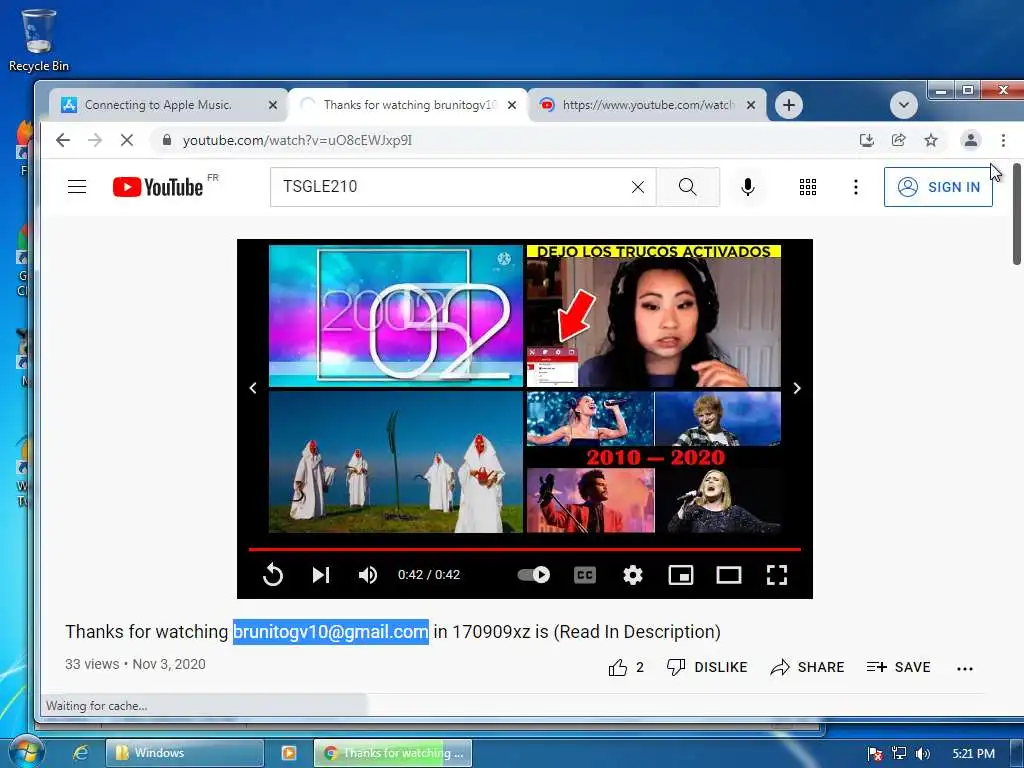
Task: Open the 'DEJO LOS TRUCOS ACTIVADOS' thumbnail
Action: (x=654, y=316)
